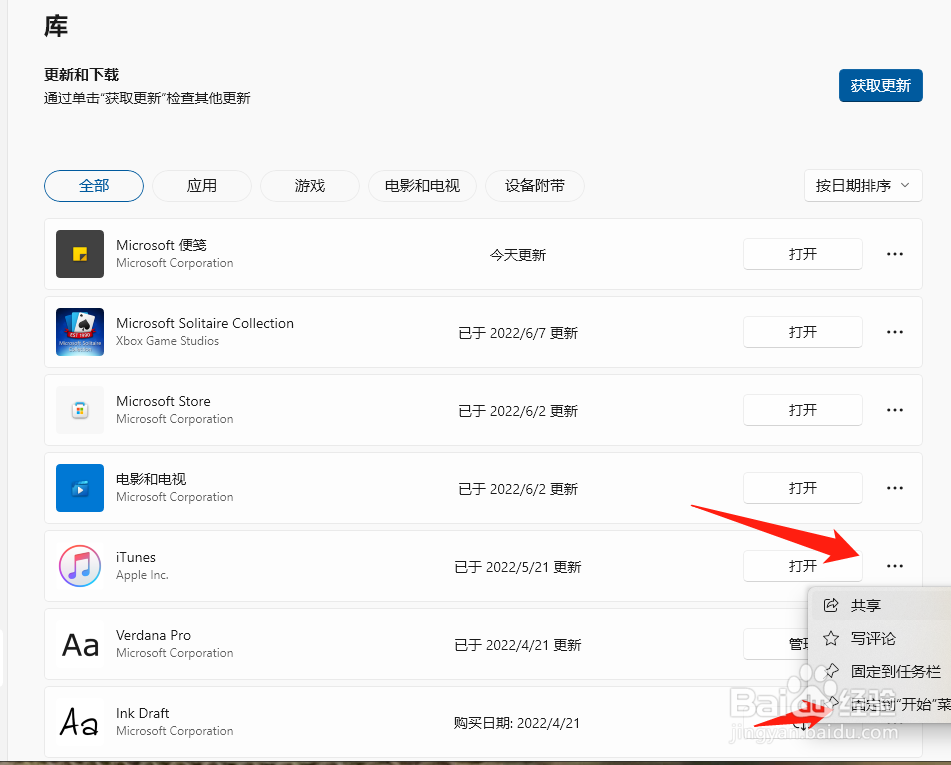Click the Verdana Pro font icon
This screenshot has height=765, width=951.
[x=80, y=644]
